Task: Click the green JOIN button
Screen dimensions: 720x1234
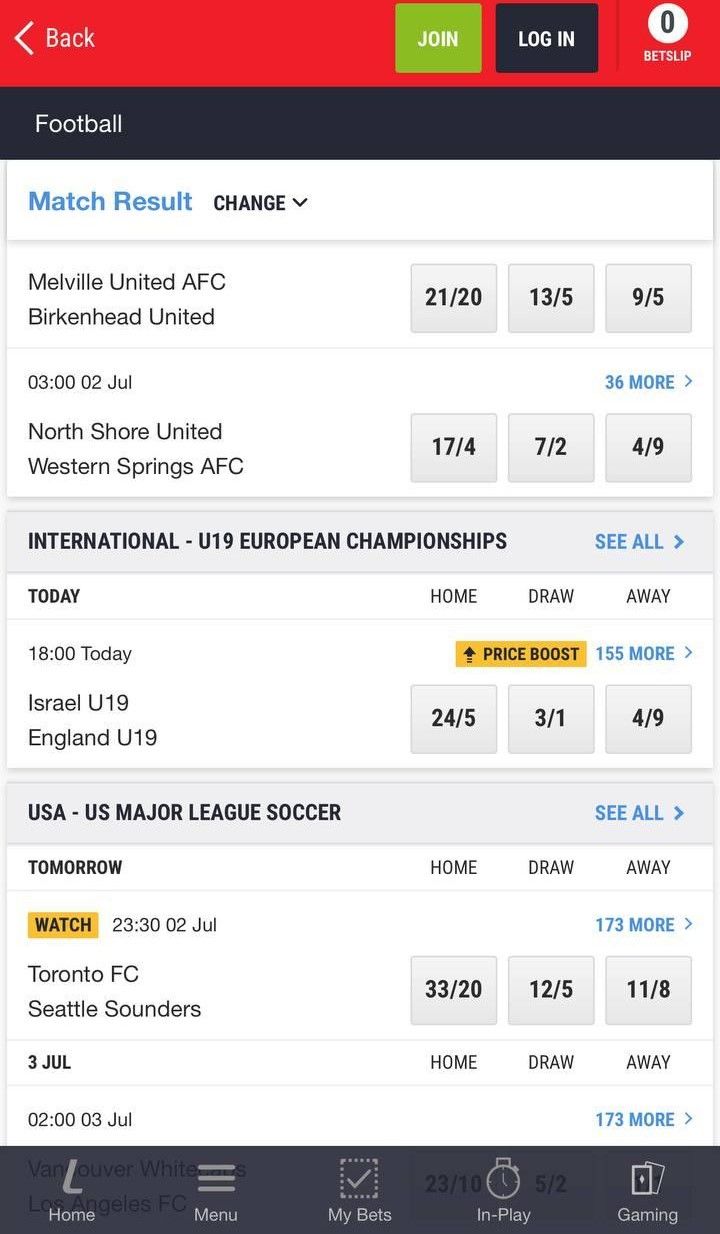Action: tap(438, 39)
